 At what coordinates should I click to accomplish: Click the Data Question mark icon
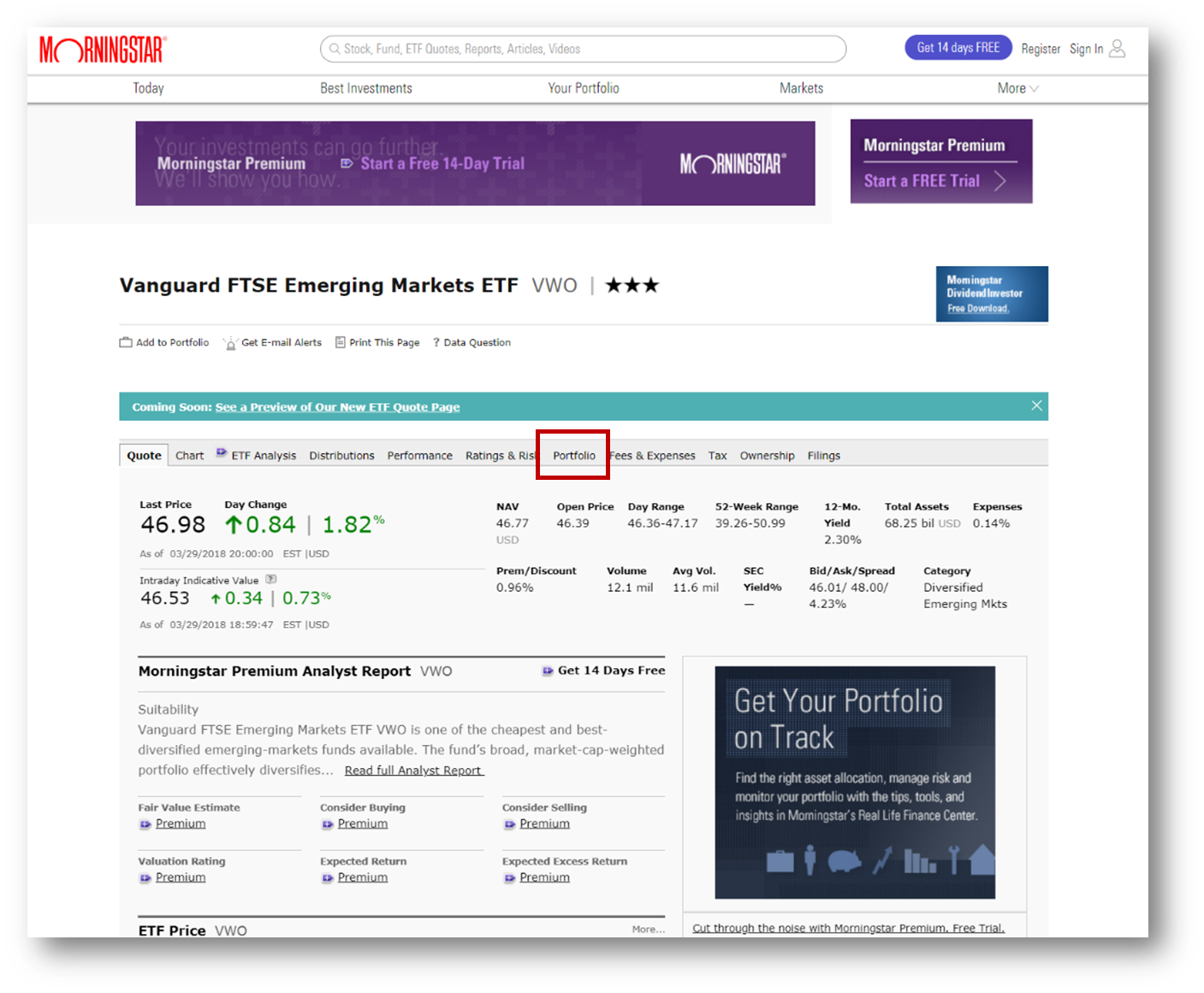436,342
